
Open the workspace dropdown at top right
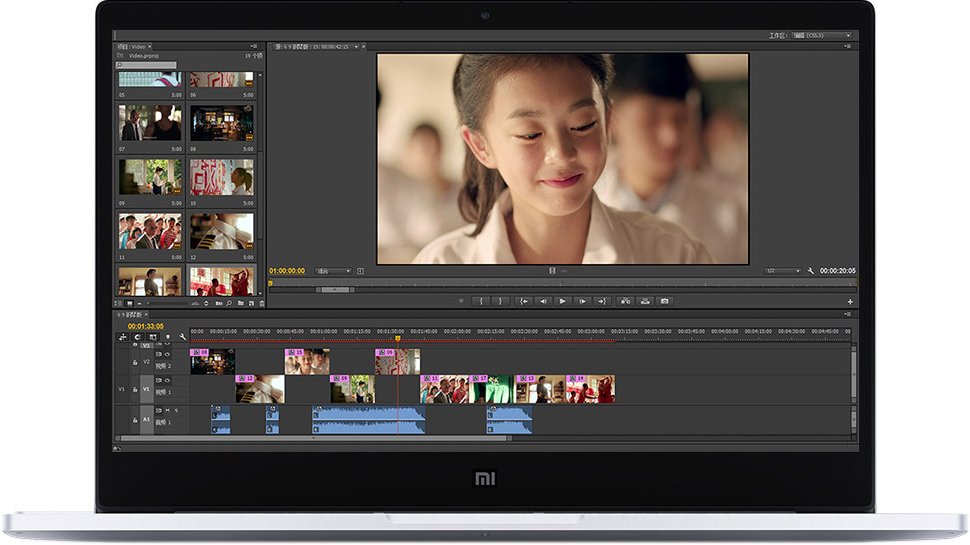point(822,36)
